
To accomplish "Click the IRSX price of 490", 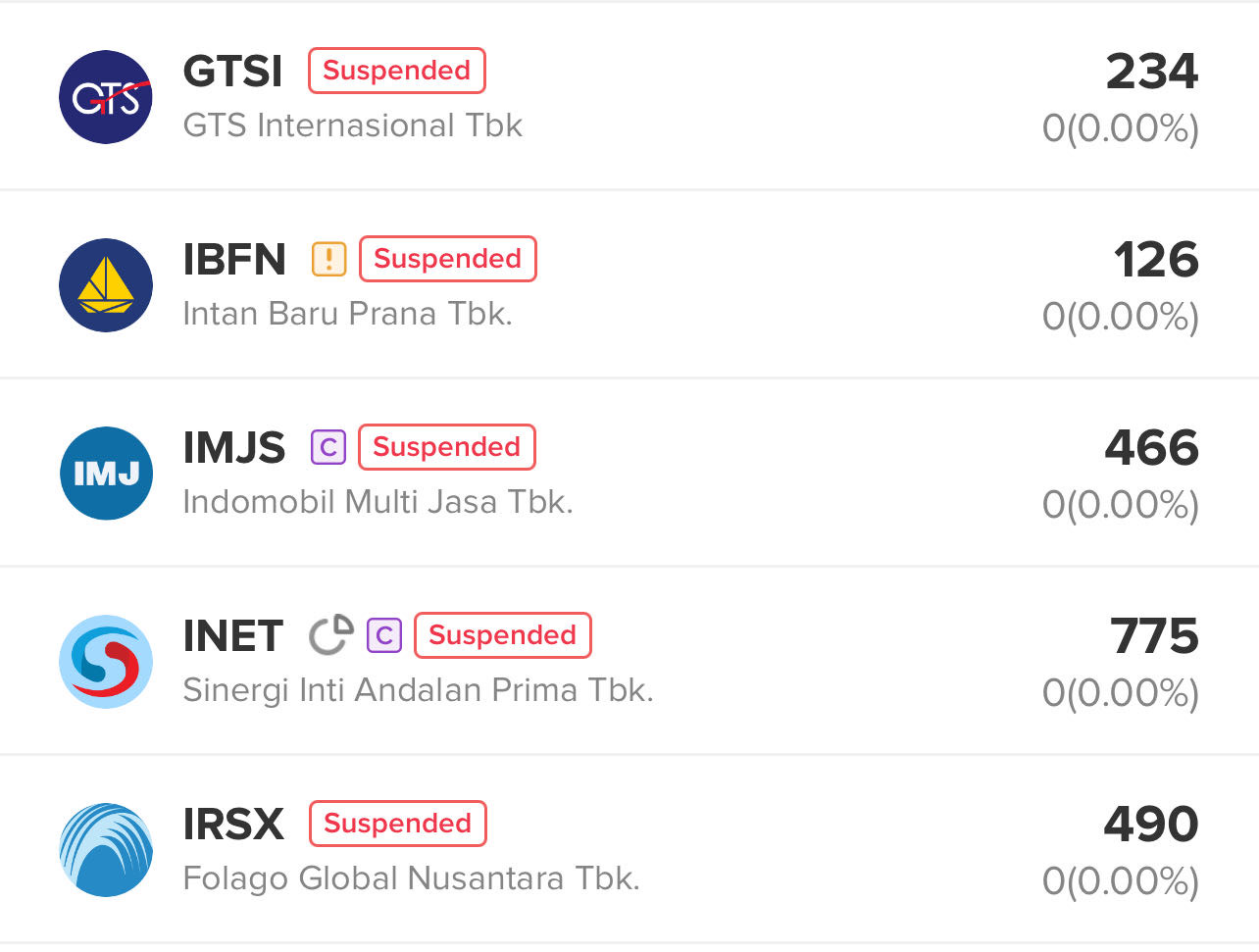I will tap(1151, 824).
